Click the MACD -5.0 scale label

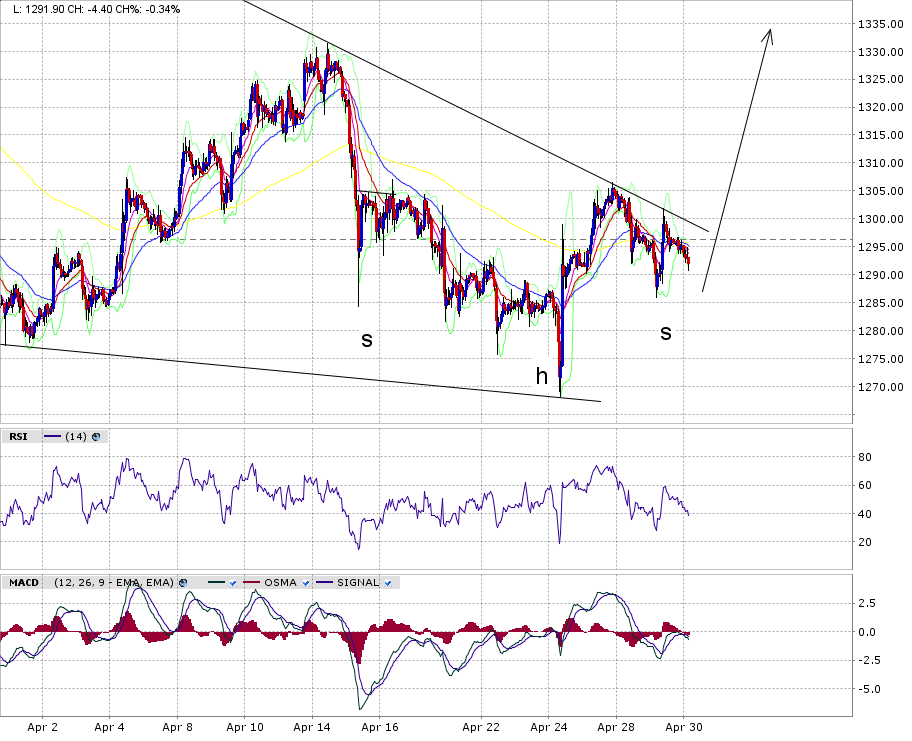pyautogui.click(x=868, y=689)
